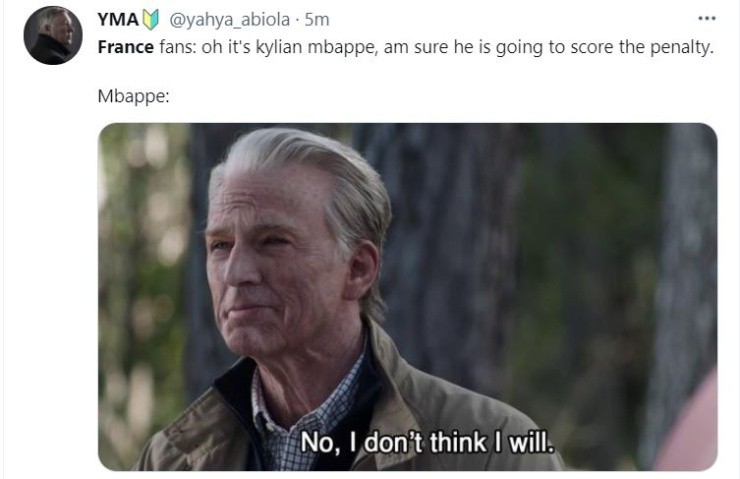
Task: Open the attached meme image
Action: 408,297
